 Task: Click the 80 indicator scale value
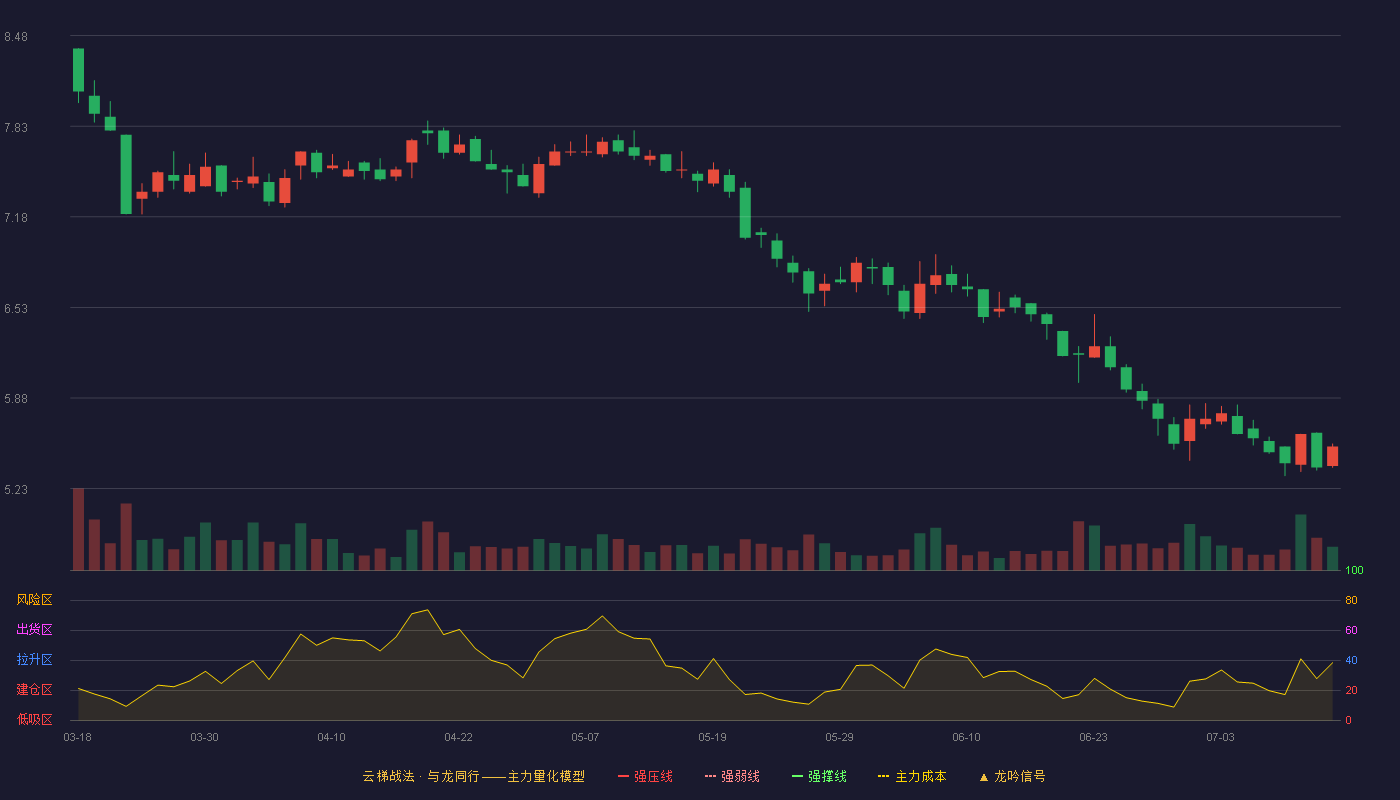click(x=1351, y=600)
